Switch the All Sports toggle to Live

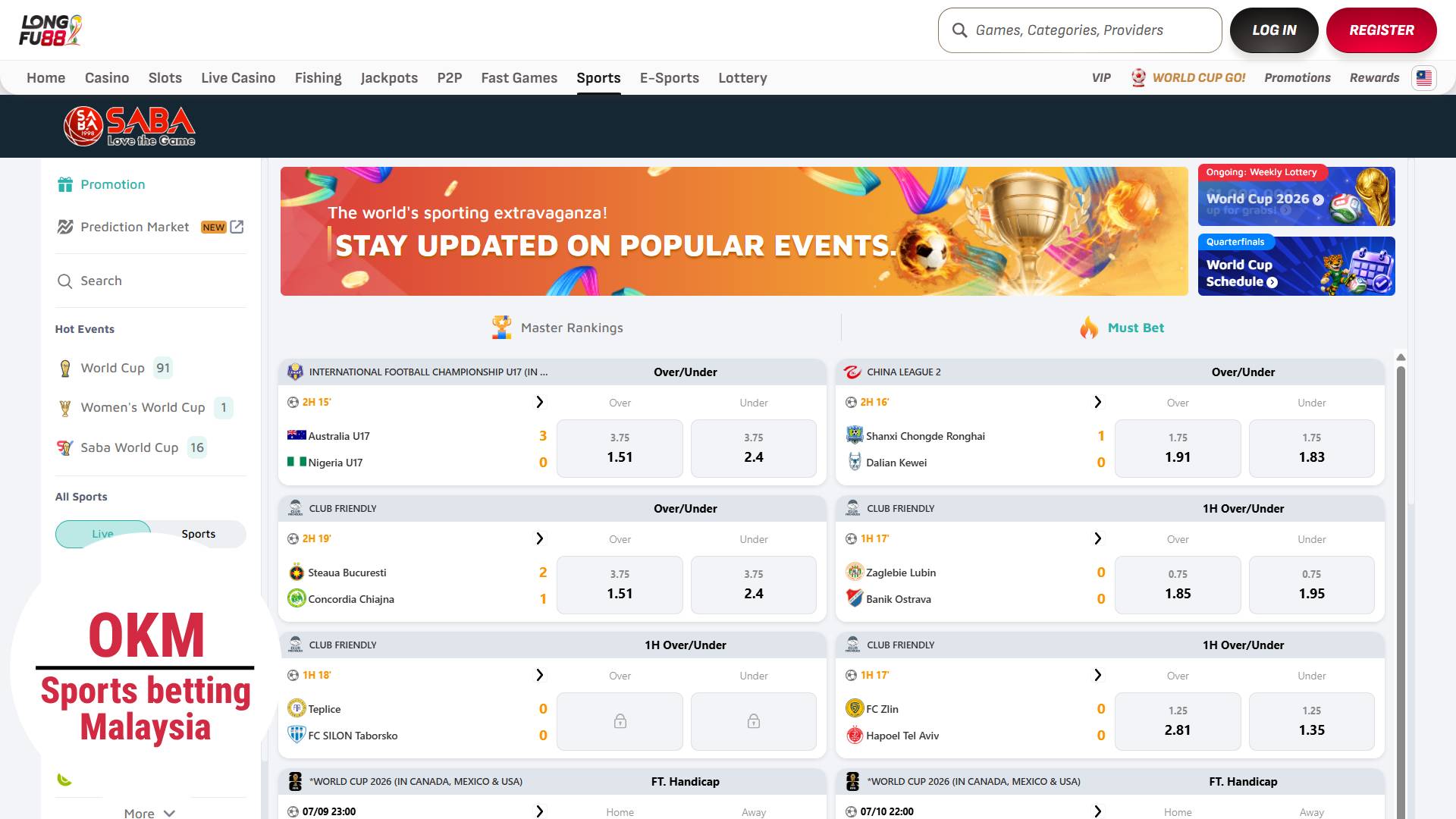click(103, 534)
